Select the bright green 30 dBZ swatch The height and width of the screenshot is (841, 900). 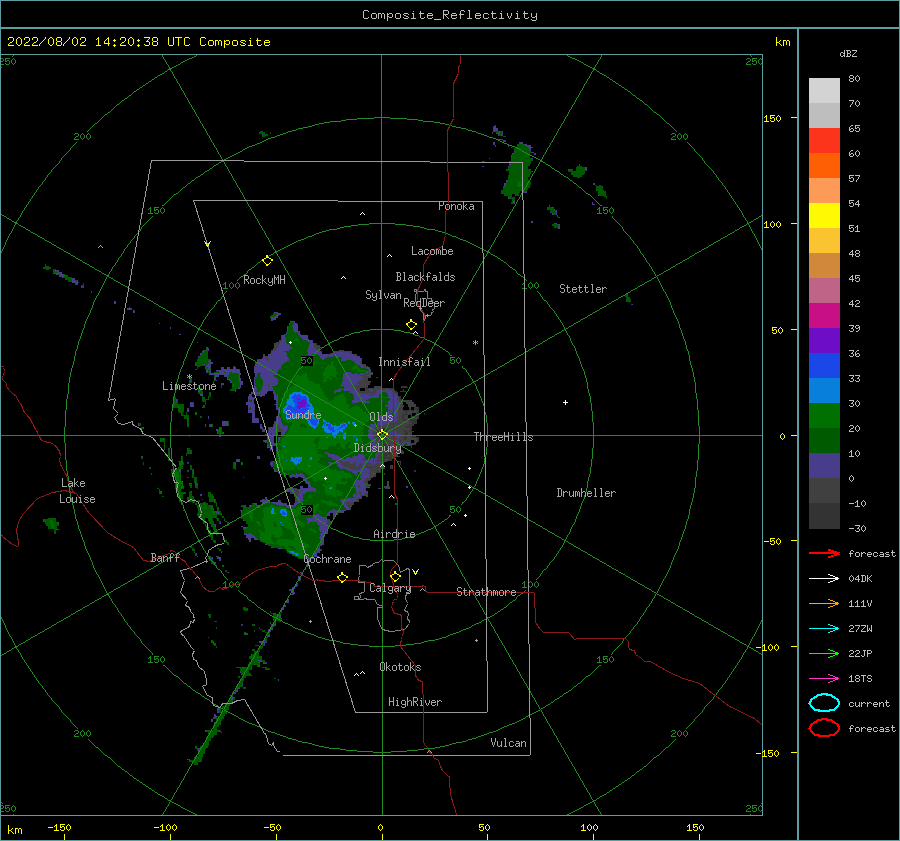pyautogui.click(x=824, y=416)
